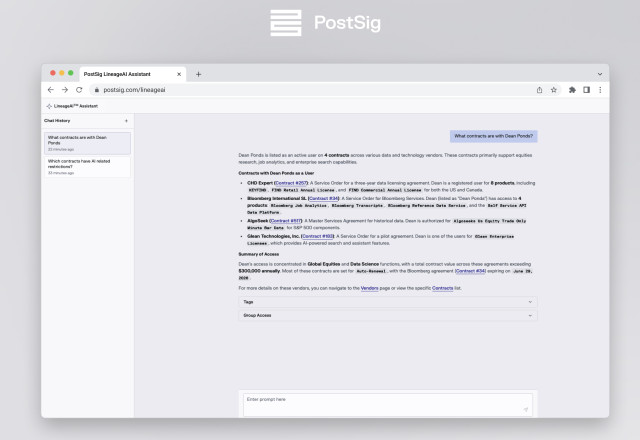Screen dimensions: 640x440
Task: Follow the Vendors page link
Action: [x=369, y=288]
